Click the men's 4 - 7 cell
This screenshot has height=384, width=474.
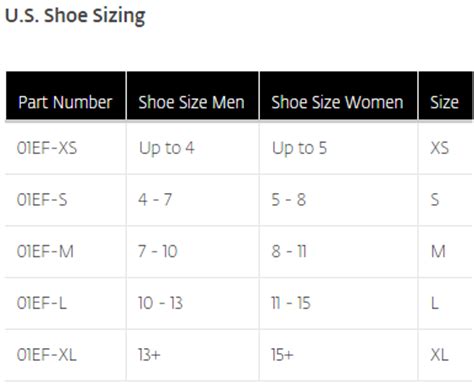tap(193, 200)
